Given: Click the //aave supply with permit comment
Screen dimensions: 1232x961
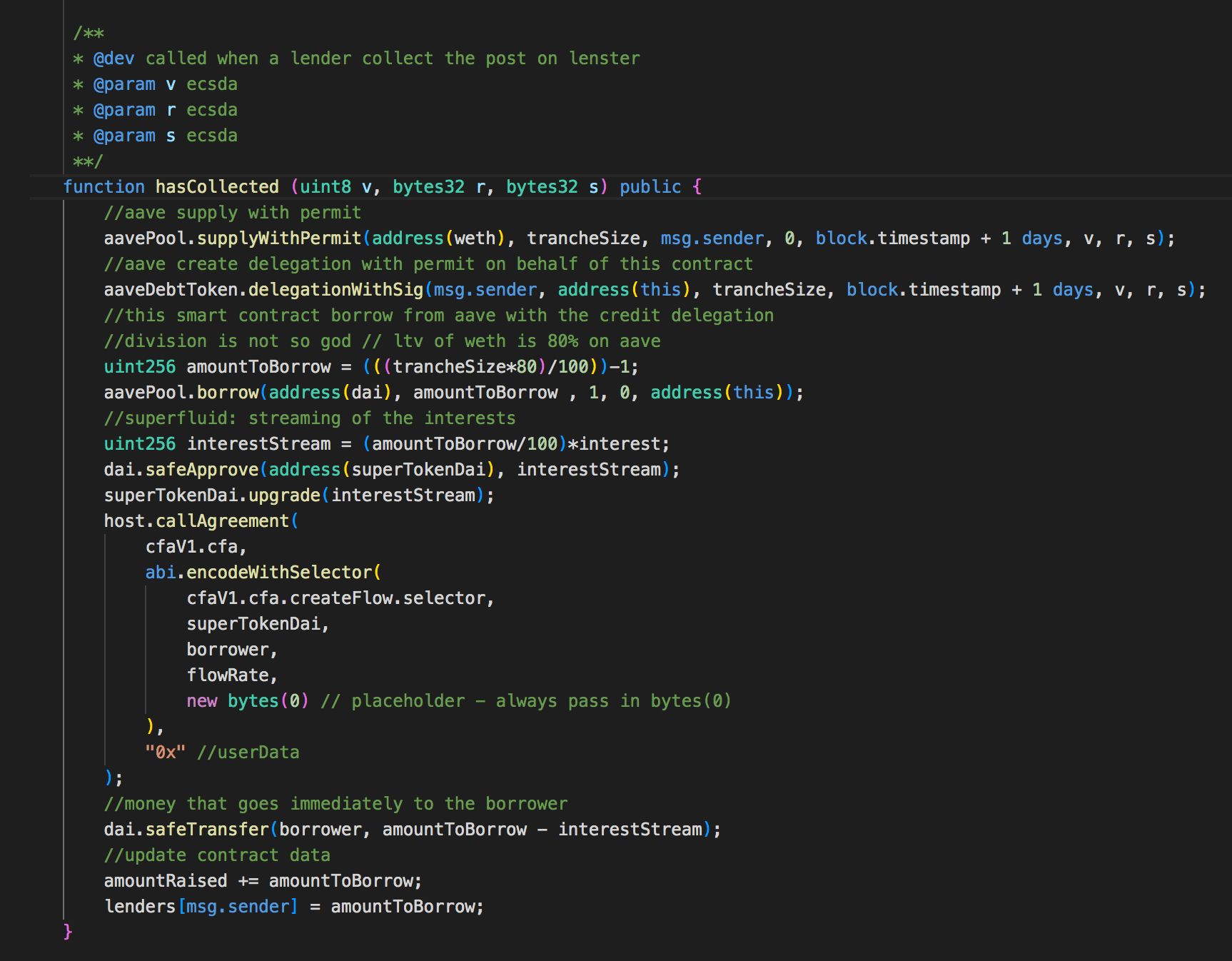Looking at the screenshot, I should point(233,213).
